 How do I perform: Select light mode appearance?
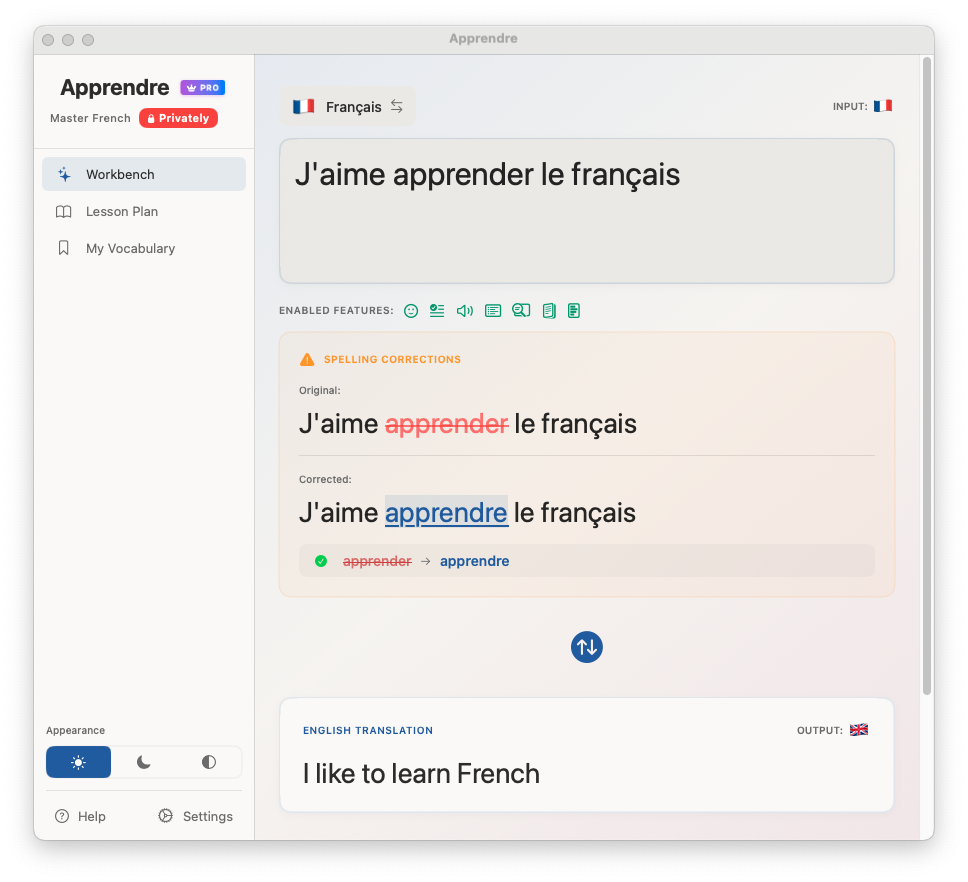coord(78,761)
